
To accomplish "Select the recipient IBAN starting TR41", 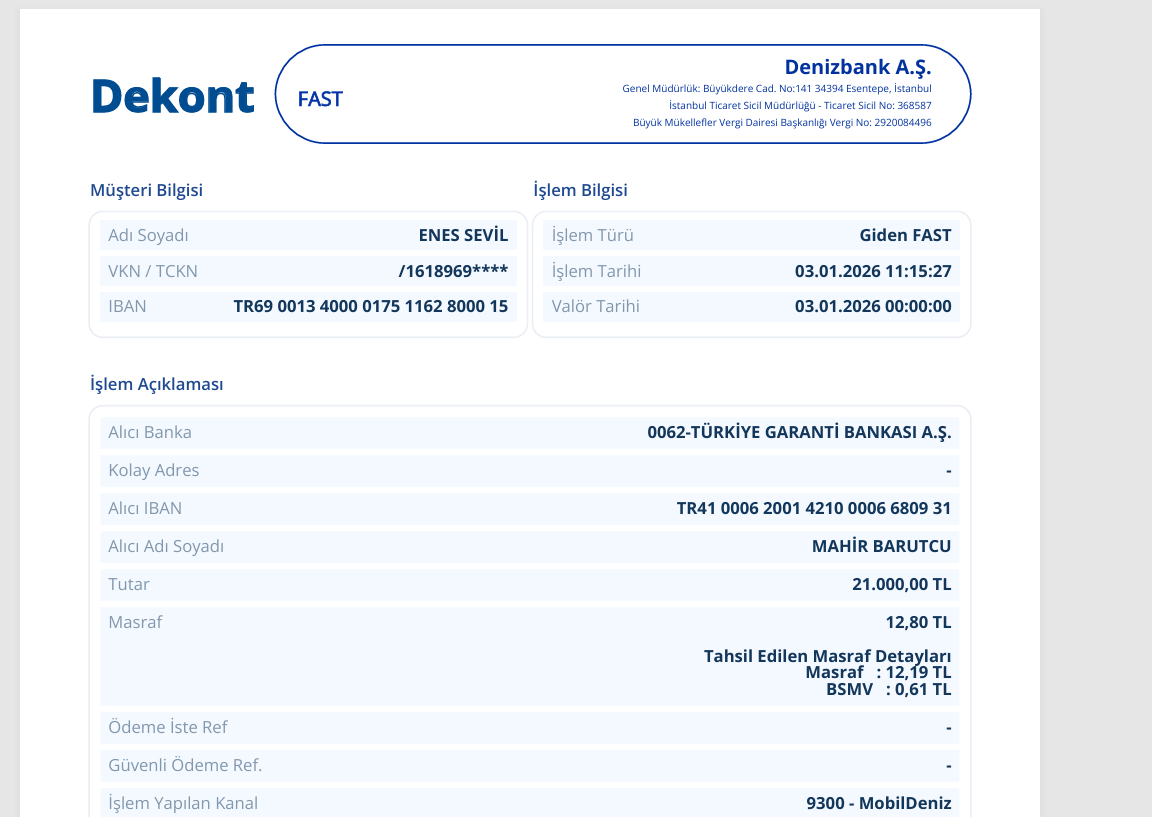I will [814, 508].
